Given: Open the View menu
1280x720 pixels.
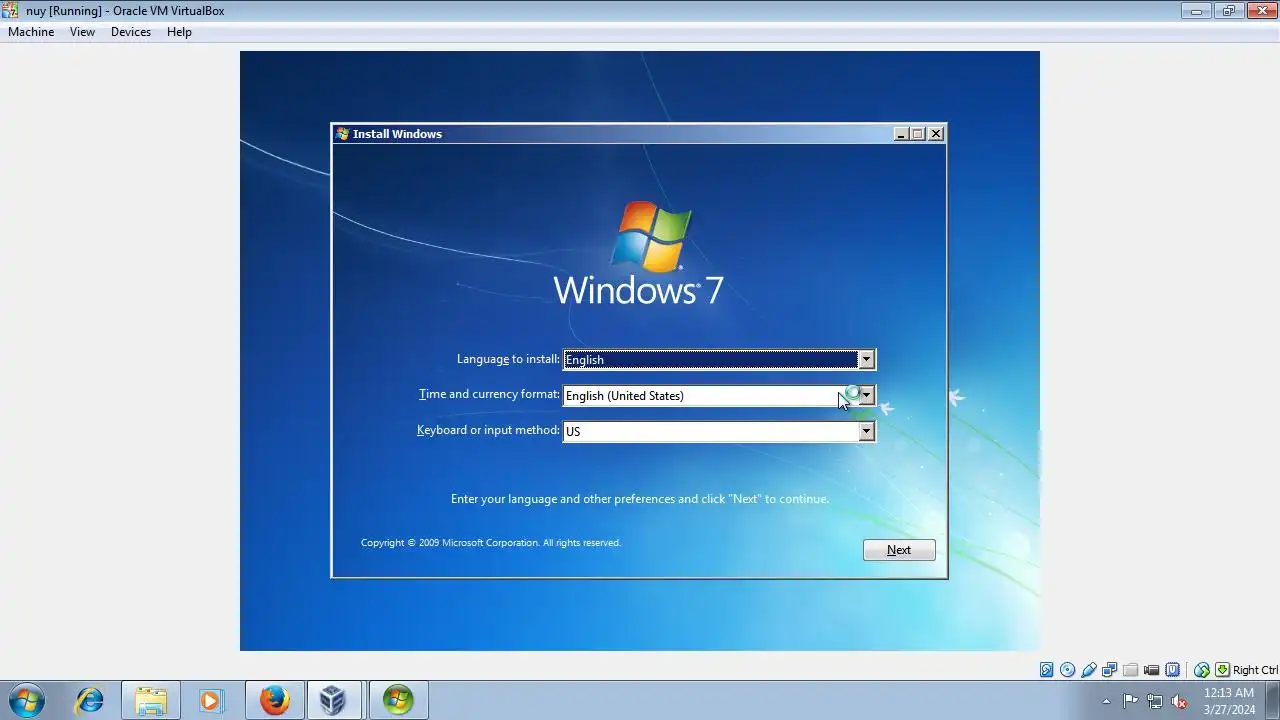Looking at the screenshot, I should coord(82,32).
